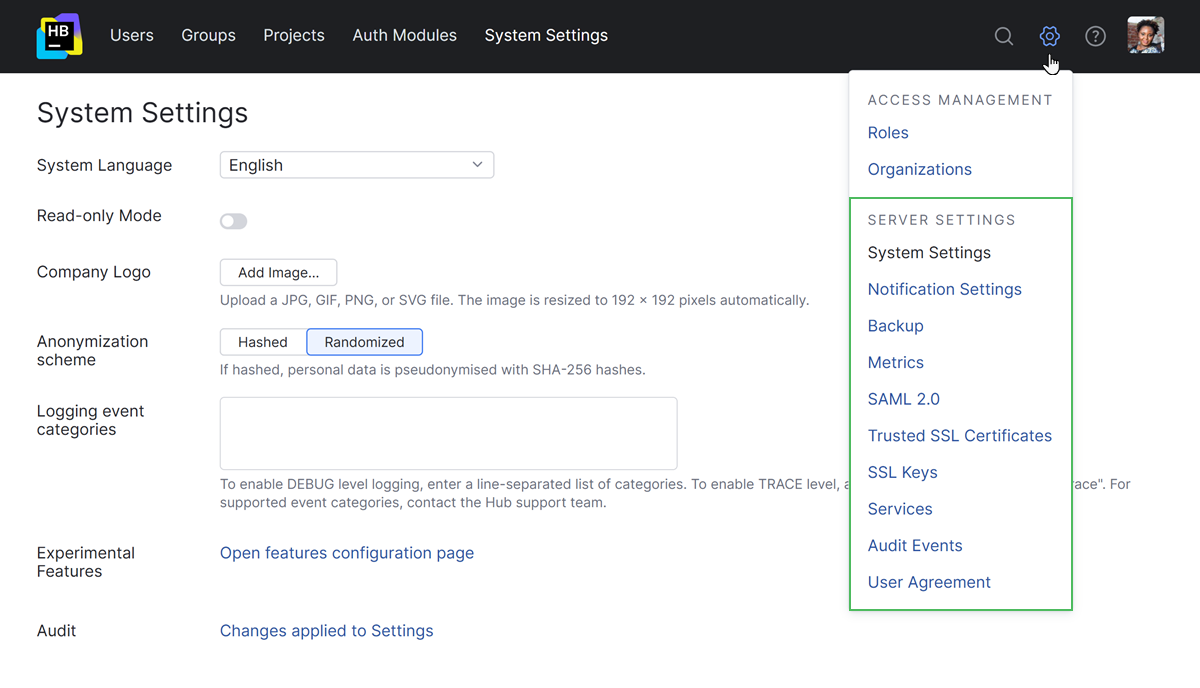Select the Randomized anonymization scheme
Image resolution: width=1200 pixels, height=688 pixels.
click(x=364, y=342)
